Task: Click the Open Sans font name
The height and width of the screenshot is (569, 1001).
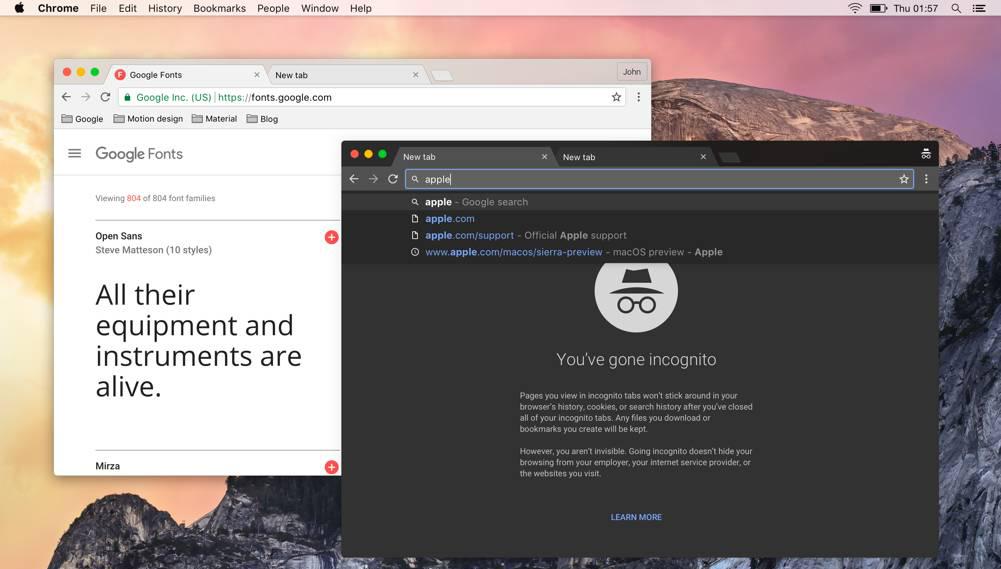Action: tap(119, 236)
